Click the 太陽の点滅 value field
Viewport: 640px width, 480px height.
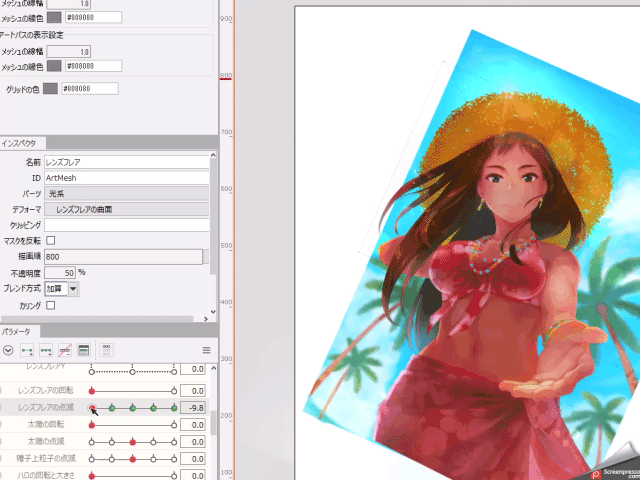click(193, 442)
